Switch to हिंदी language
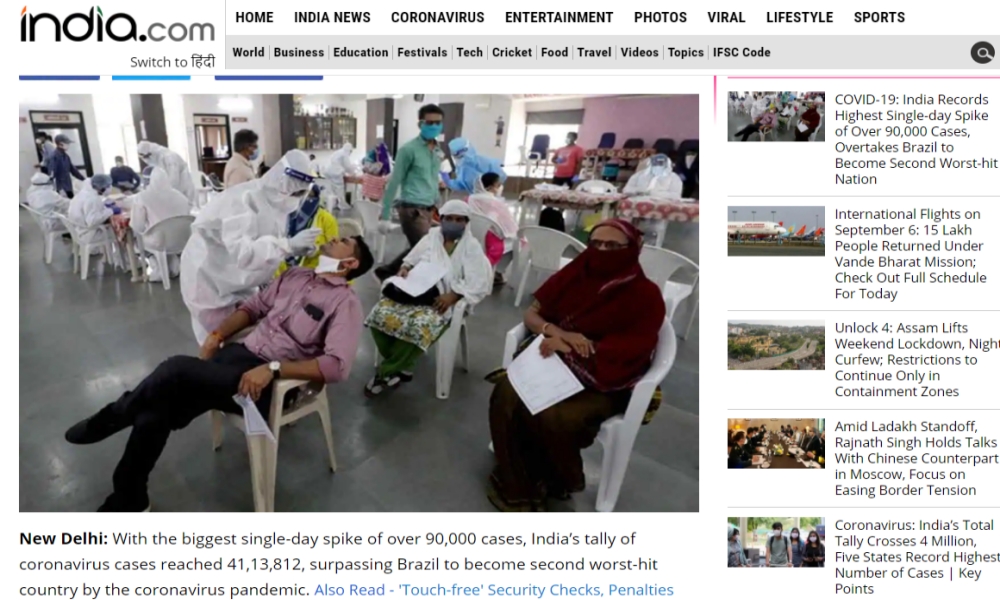The image size is (1000, 600). (172, 62)
